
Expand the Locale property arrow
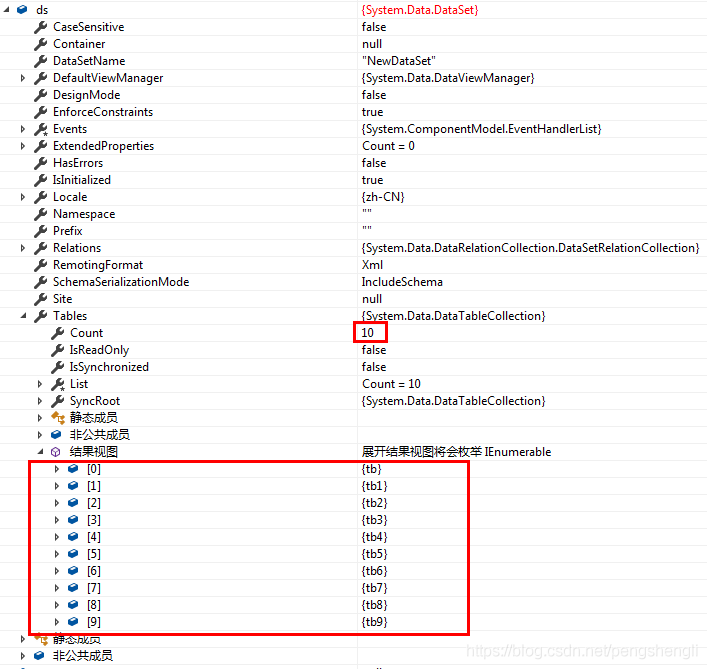(x=23, y=197)
